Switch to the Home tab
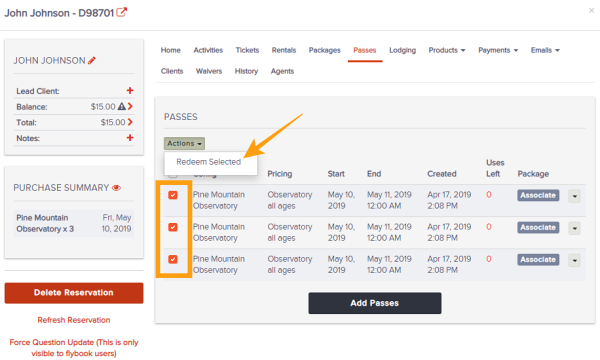Image resolution: width=600 pixels, height=360 pixels. 171,50
